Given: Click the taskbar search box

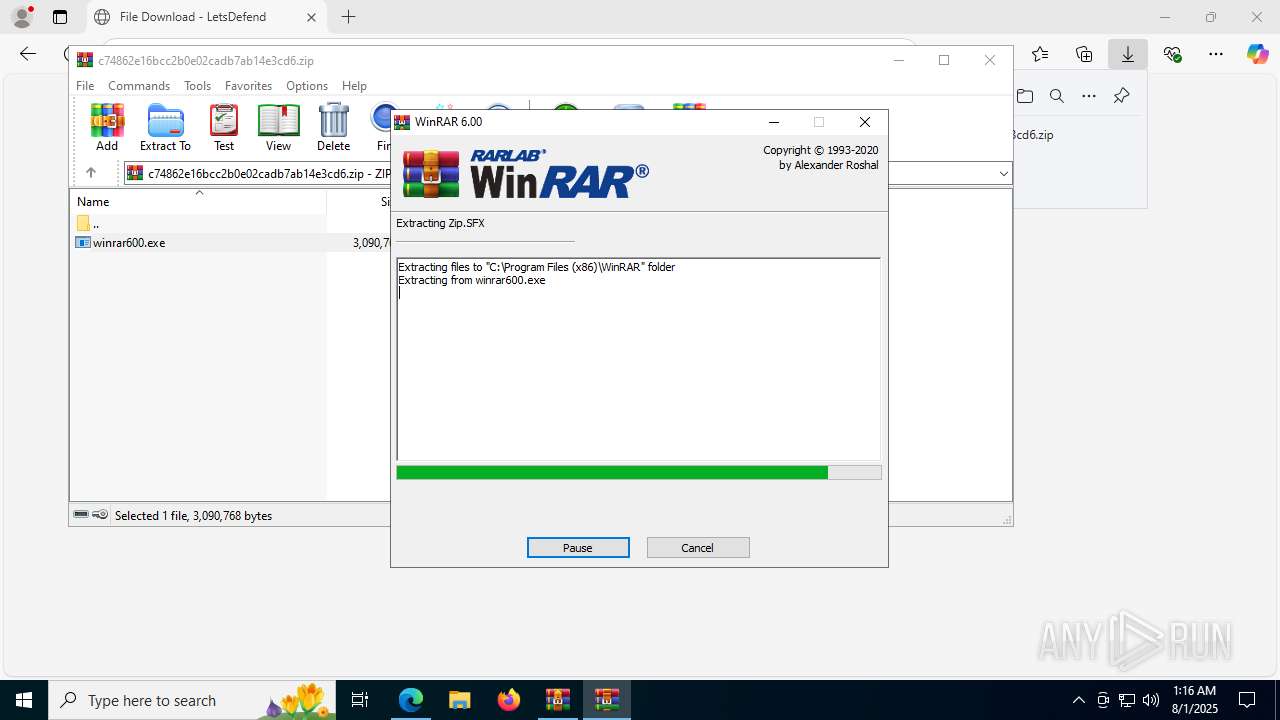Looking at the screenshot, I should [190, 700].
